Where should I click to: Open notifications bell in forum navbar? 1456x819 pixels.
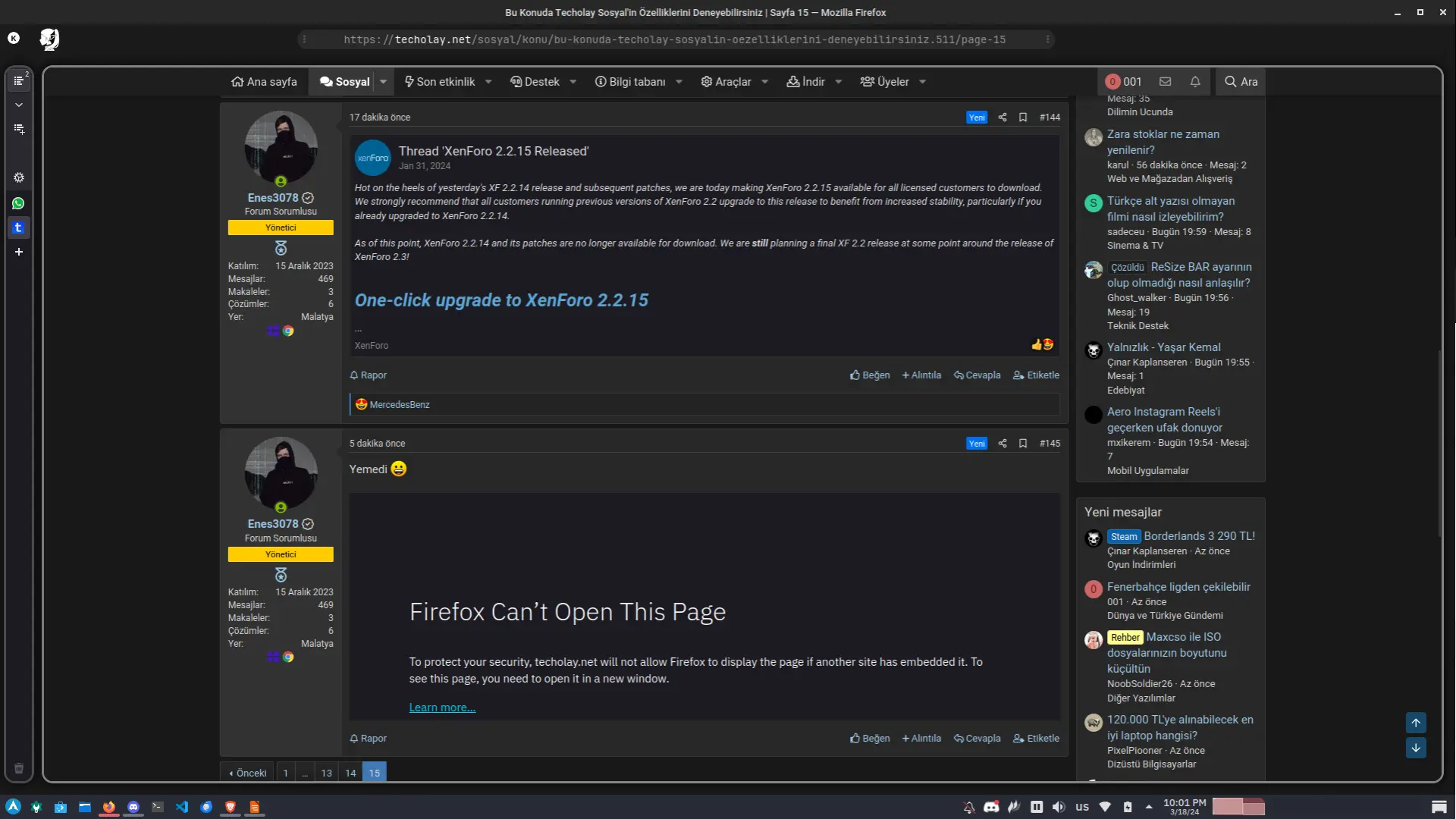point(1195,82)
